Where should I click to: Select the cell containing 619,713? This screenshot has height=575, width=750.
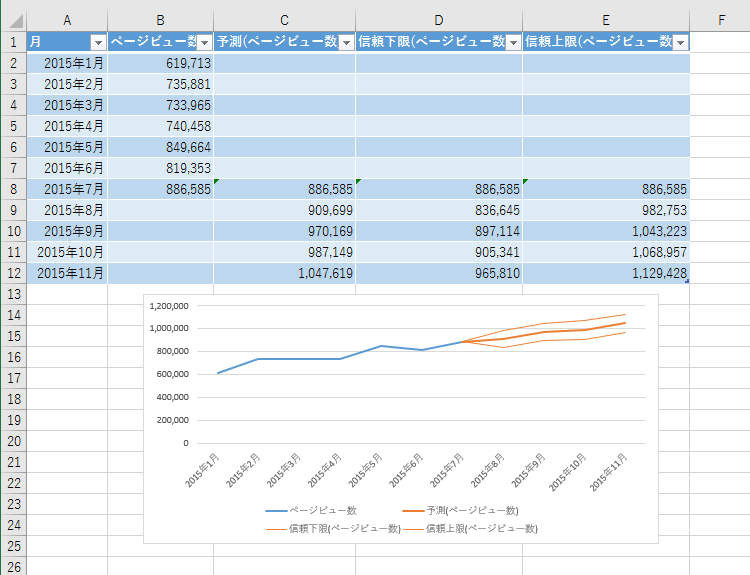click(160, 63)
